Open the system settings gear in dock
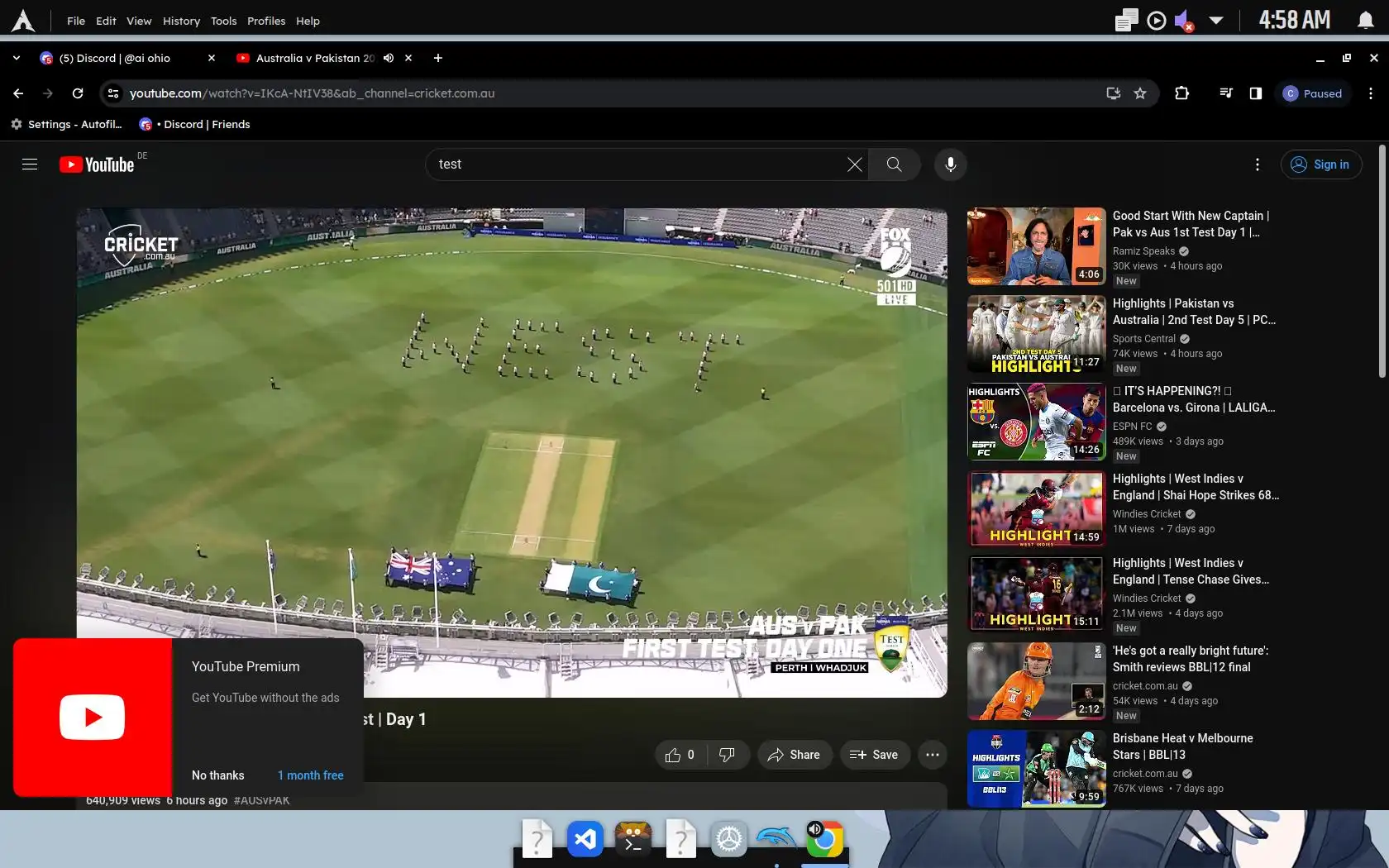 pyautogui.click(x=729, y=840)
